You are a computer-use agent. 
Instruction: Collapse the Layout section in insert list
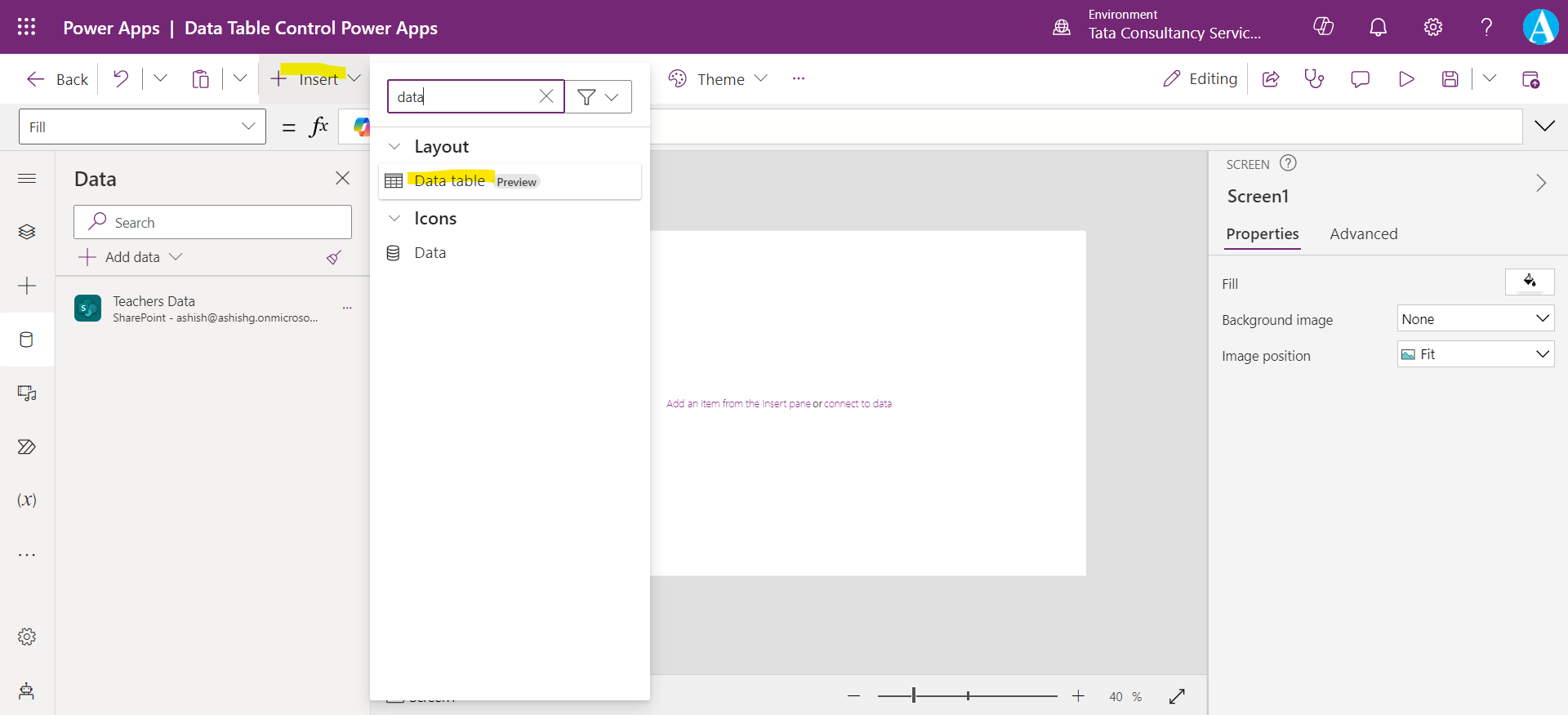(x=394, y=147)
